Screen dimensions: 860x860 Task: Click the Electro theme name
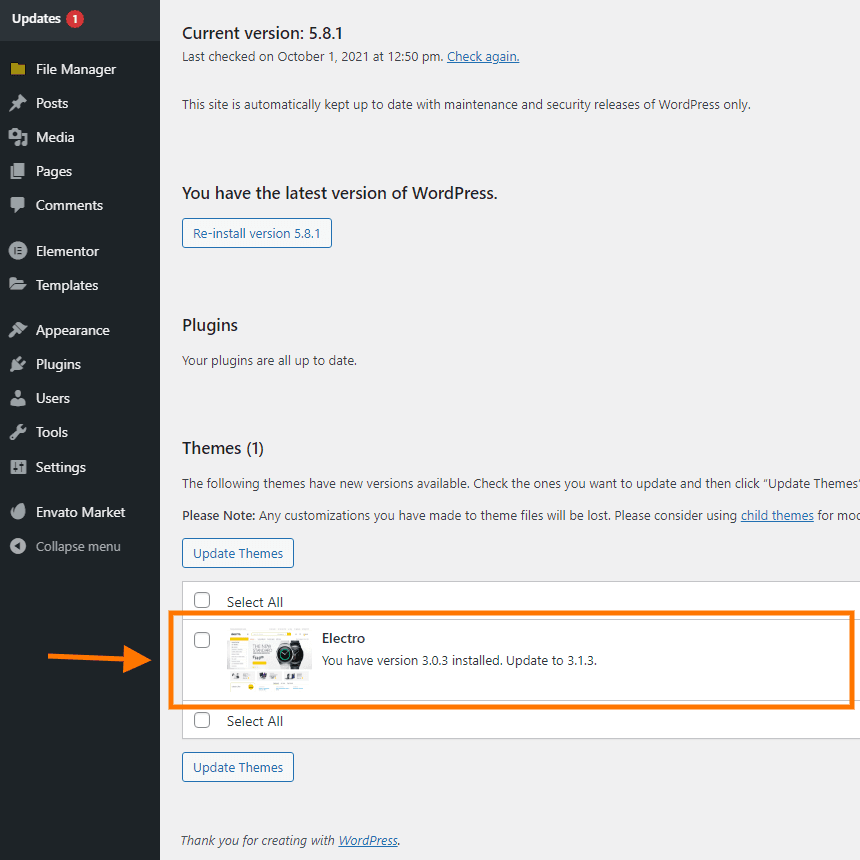tap(343, 638)
